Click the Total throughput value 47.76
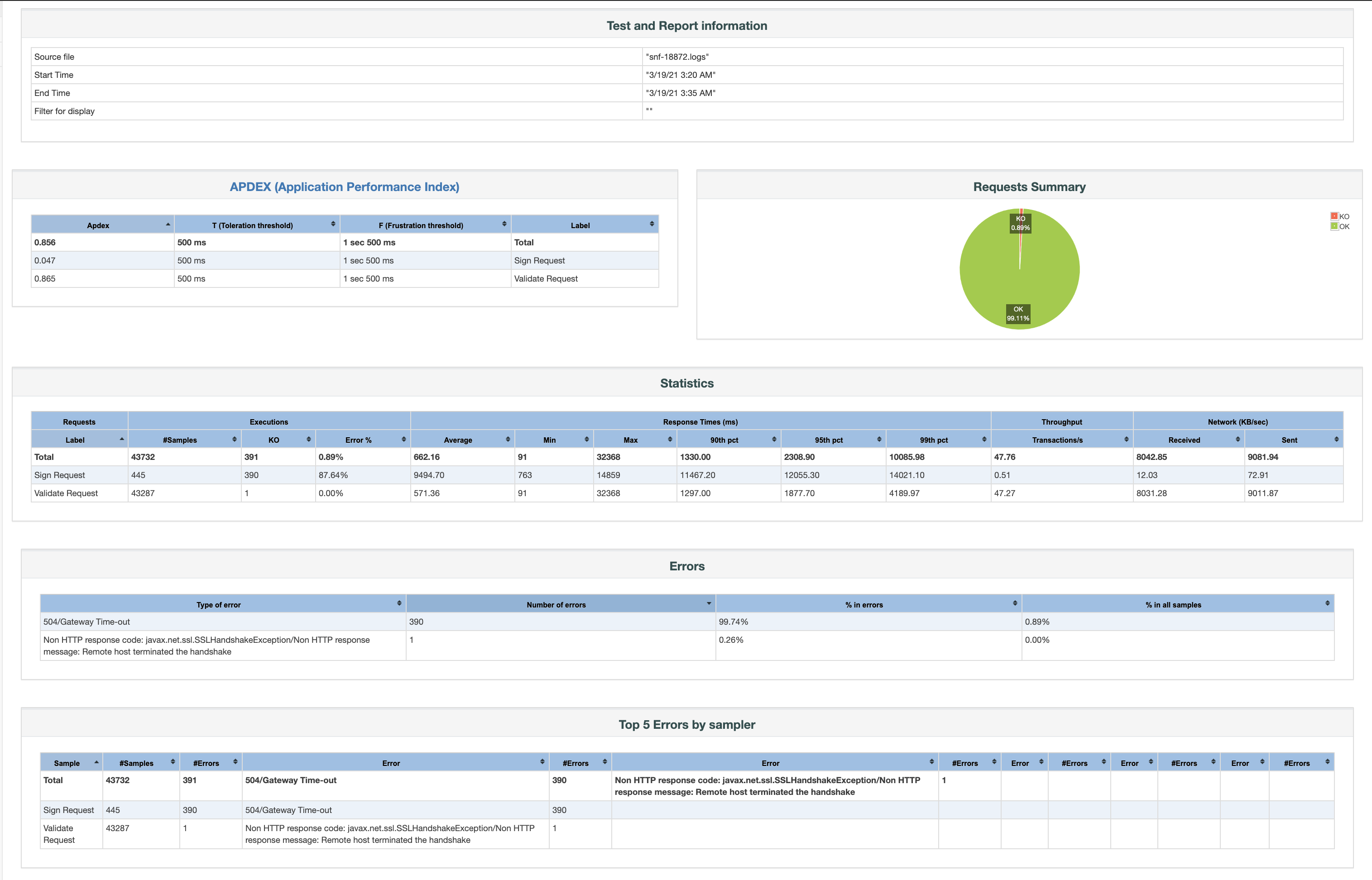This screenshot has height=880, width=1372. pyautogui.click(x=1005, y=457)
